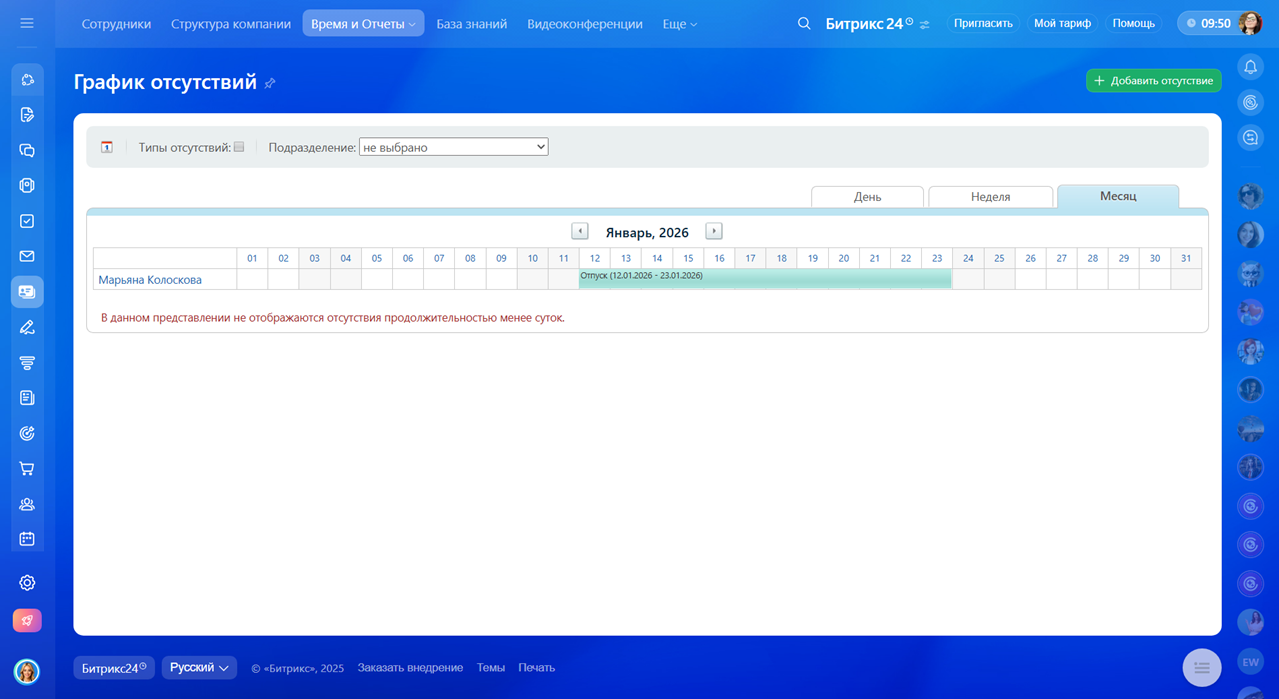1279x699 pixels.
Task: Open the search magnifier icon
Action: coord(804,23)
